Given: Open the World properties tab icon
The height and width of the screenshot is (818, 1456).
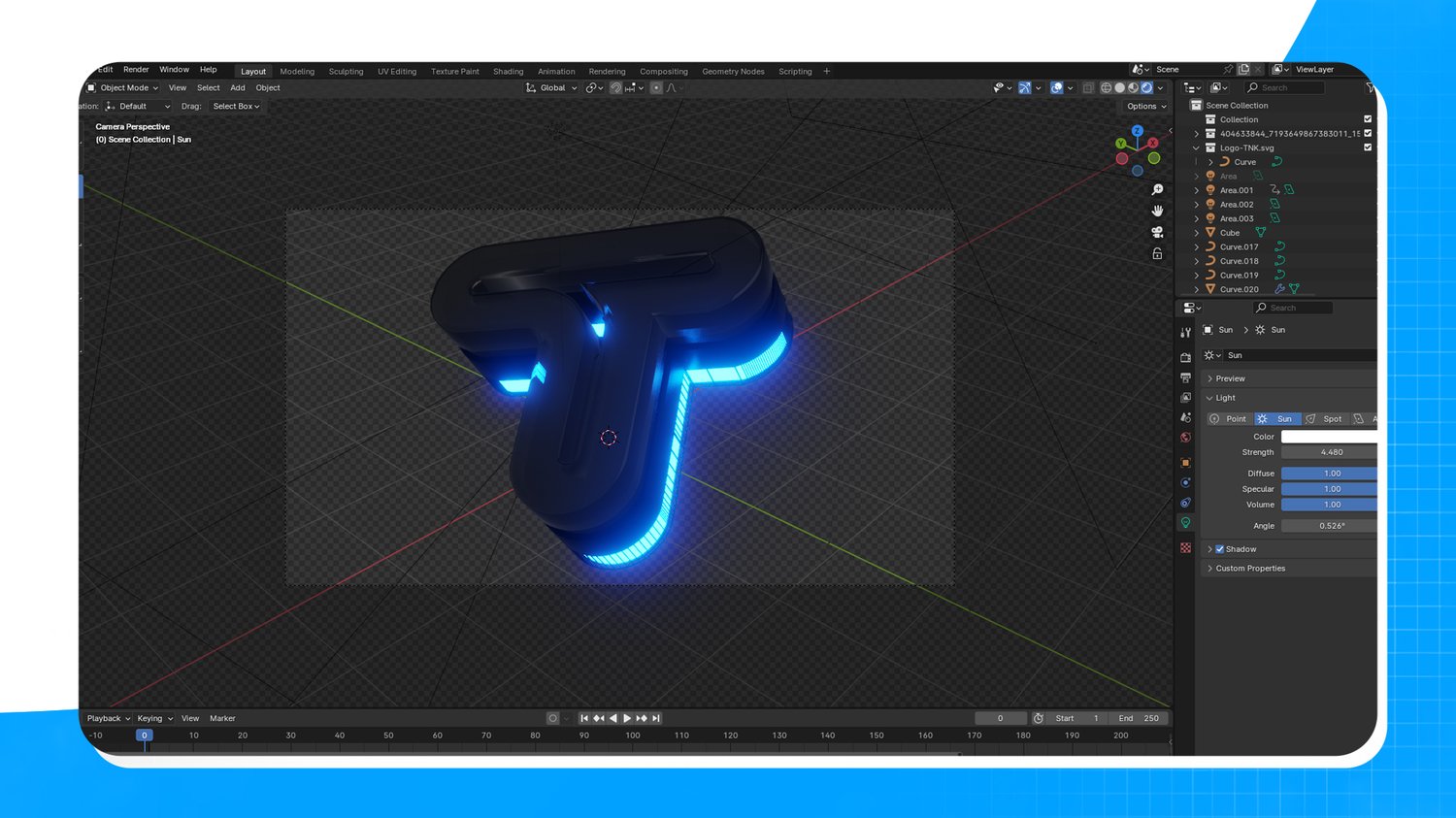Looking at the screenshot, I should coord(1185,438).
